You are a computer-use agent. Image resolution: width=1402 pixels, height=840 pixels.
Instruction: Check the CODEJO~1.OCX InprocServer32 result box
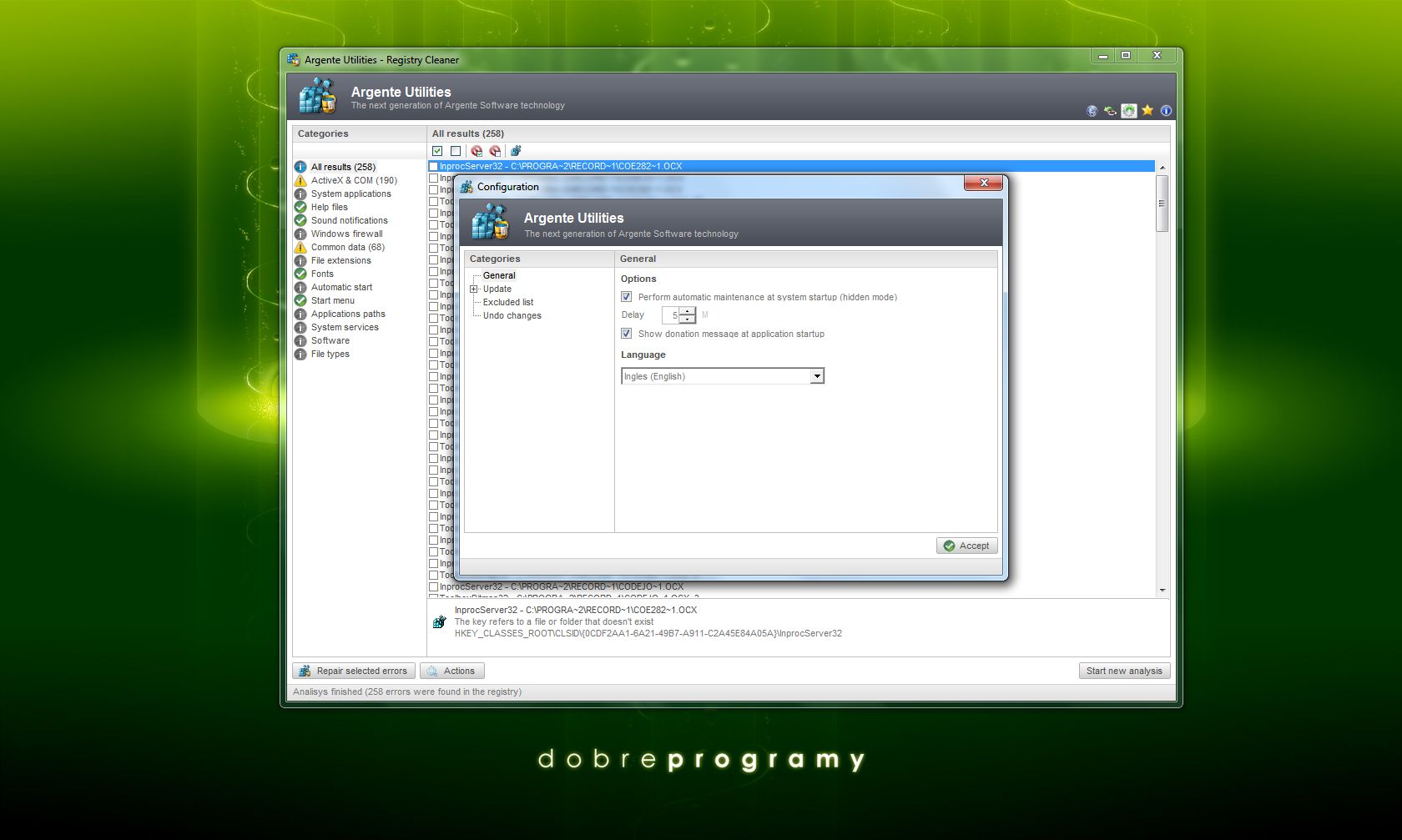(434, 587)
